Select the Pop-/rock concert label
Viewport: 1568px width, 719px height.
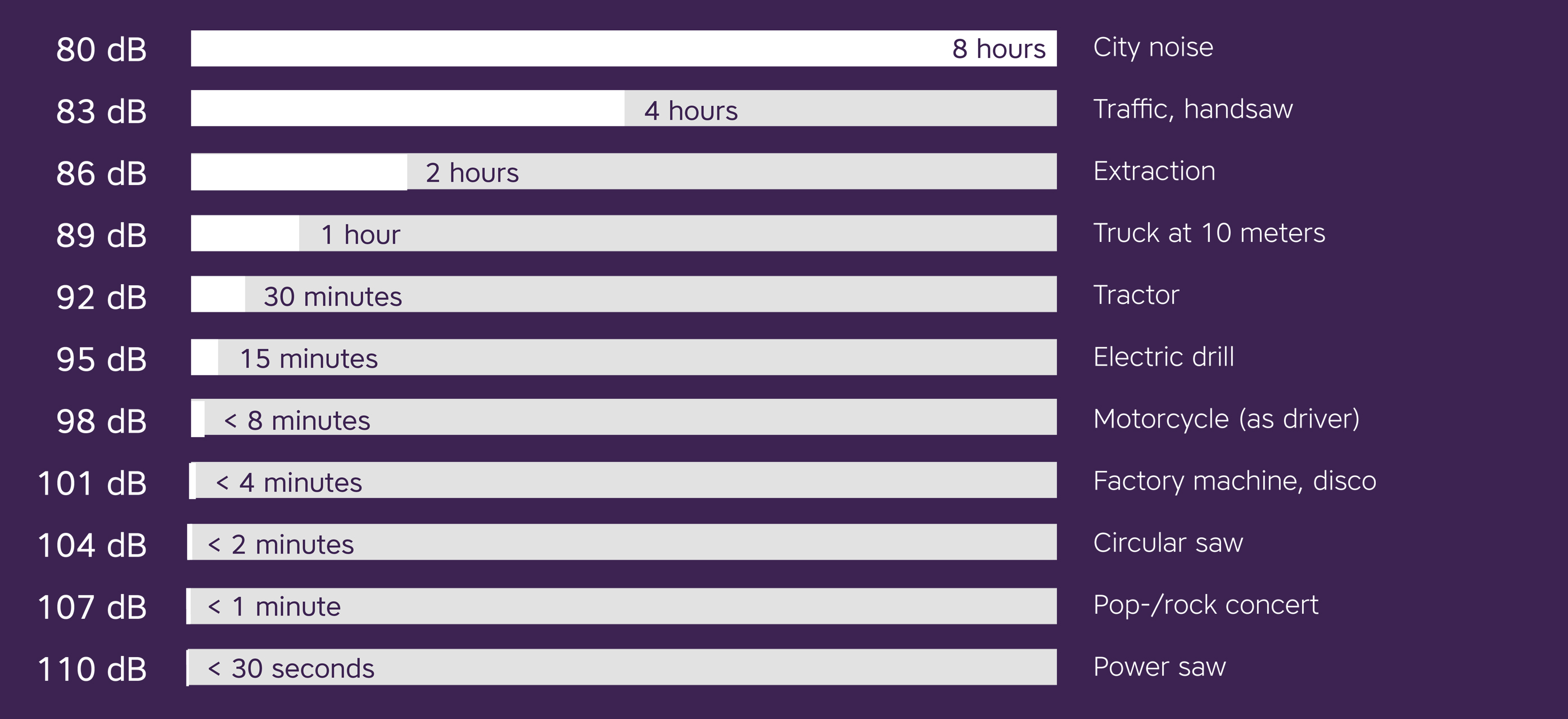pos(1205,604)
